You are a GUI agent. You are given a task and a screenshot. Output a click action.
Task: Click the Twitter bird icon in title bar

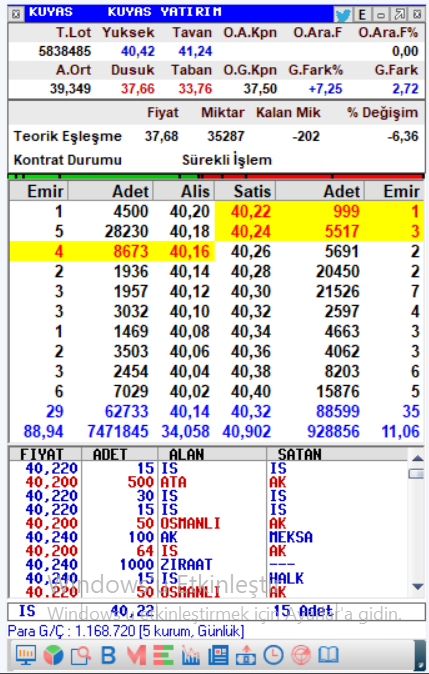343,15
